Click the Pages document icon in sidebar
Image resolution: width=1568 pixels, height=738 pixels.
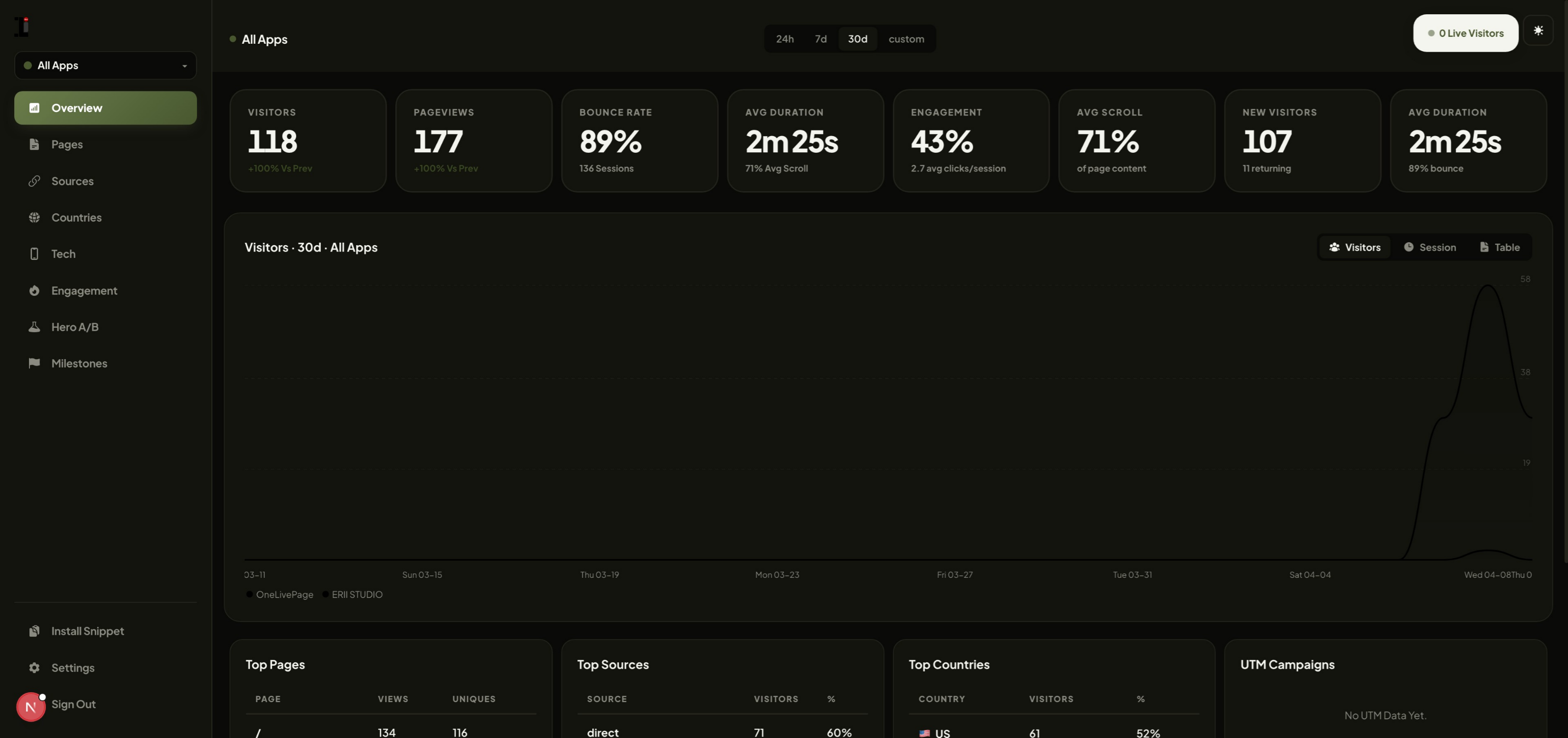click(x=35, y=144)
